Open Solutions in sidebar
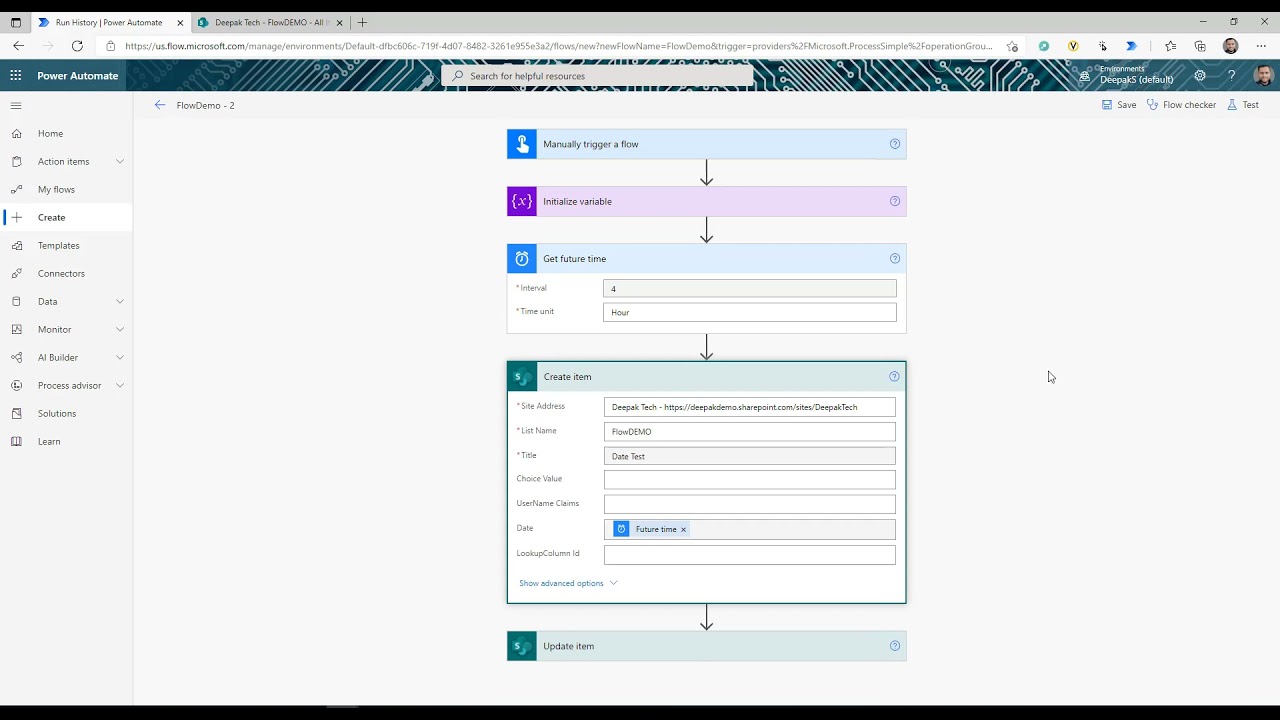 tap(56, 413)
